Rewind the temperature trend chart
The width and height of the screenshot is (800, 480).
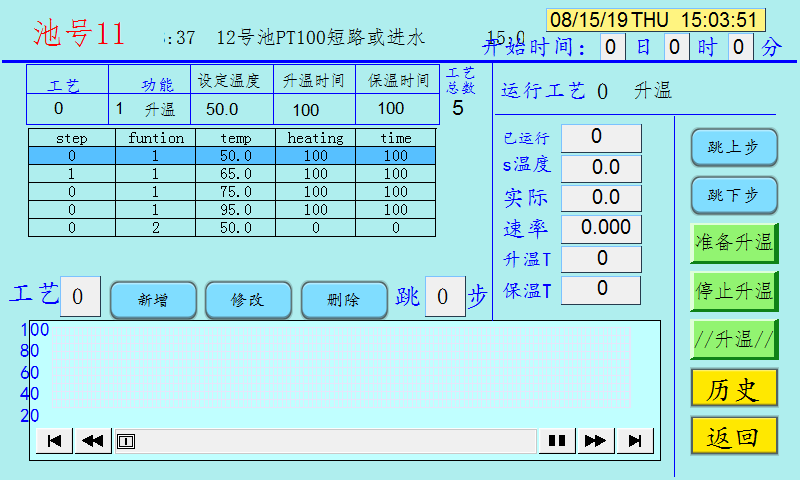(93, 441)
